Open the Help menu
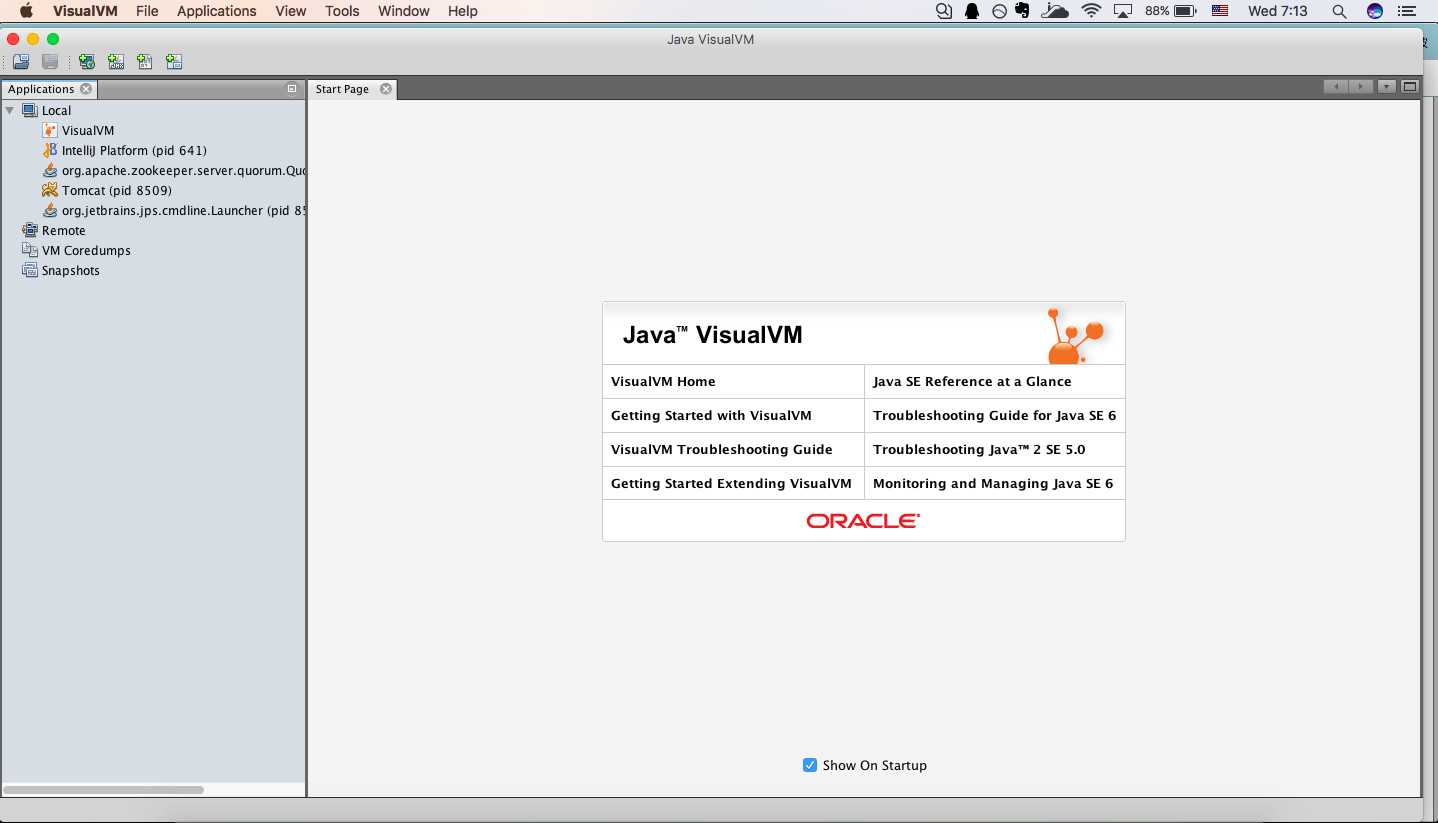Screen dimensions: 1438x823 (463, 11)
